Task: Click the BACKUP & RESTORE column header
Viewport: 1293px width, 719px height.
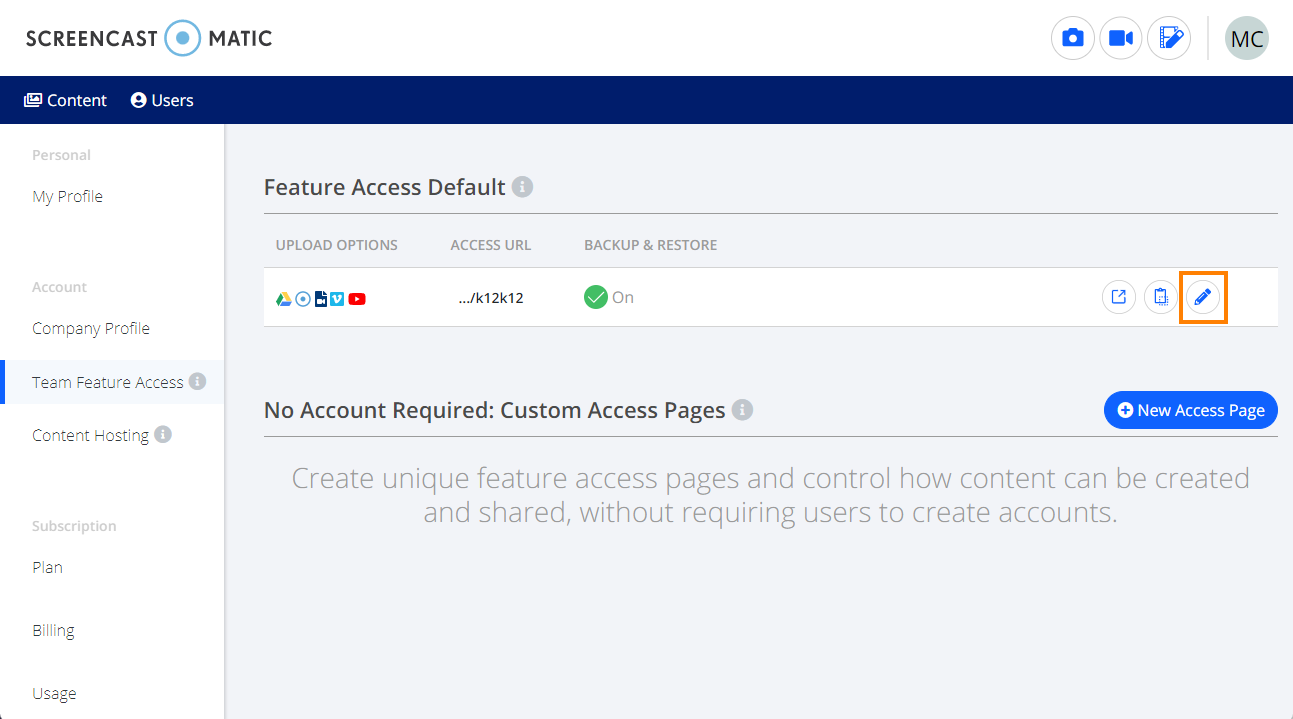Action: pyautogui.click(x=651, y=245)
